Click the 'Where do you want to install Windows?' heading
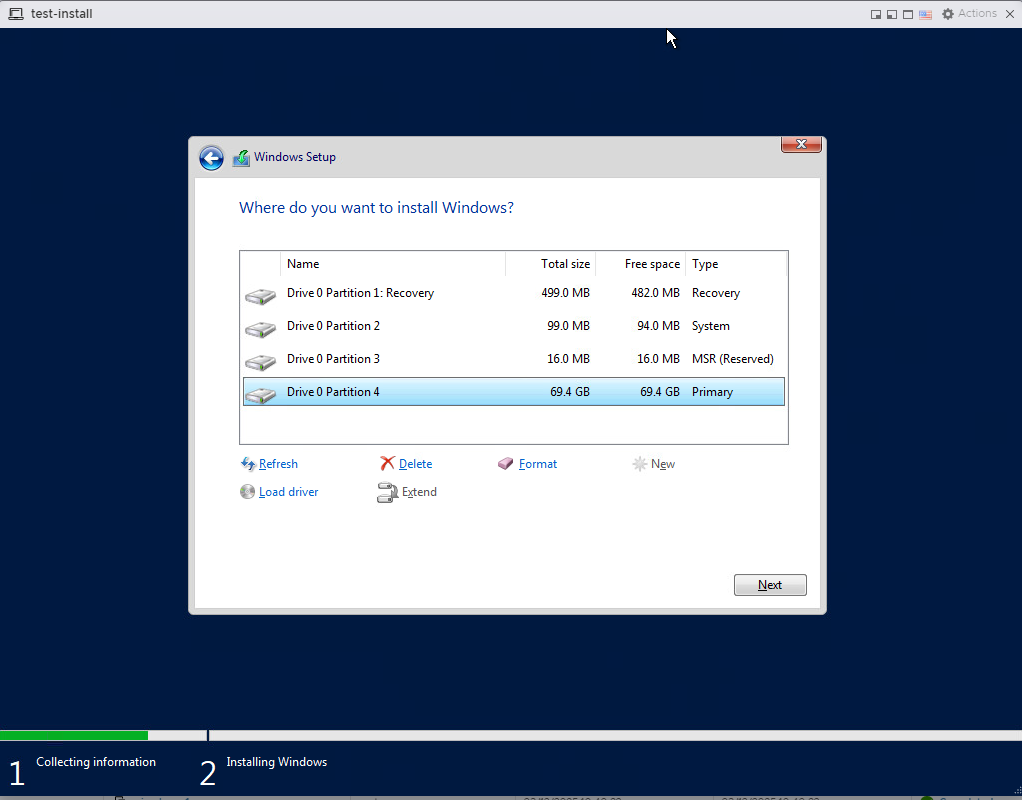Image resolution: width=1022 pixels, height=800 pixels. click(376, 207)
